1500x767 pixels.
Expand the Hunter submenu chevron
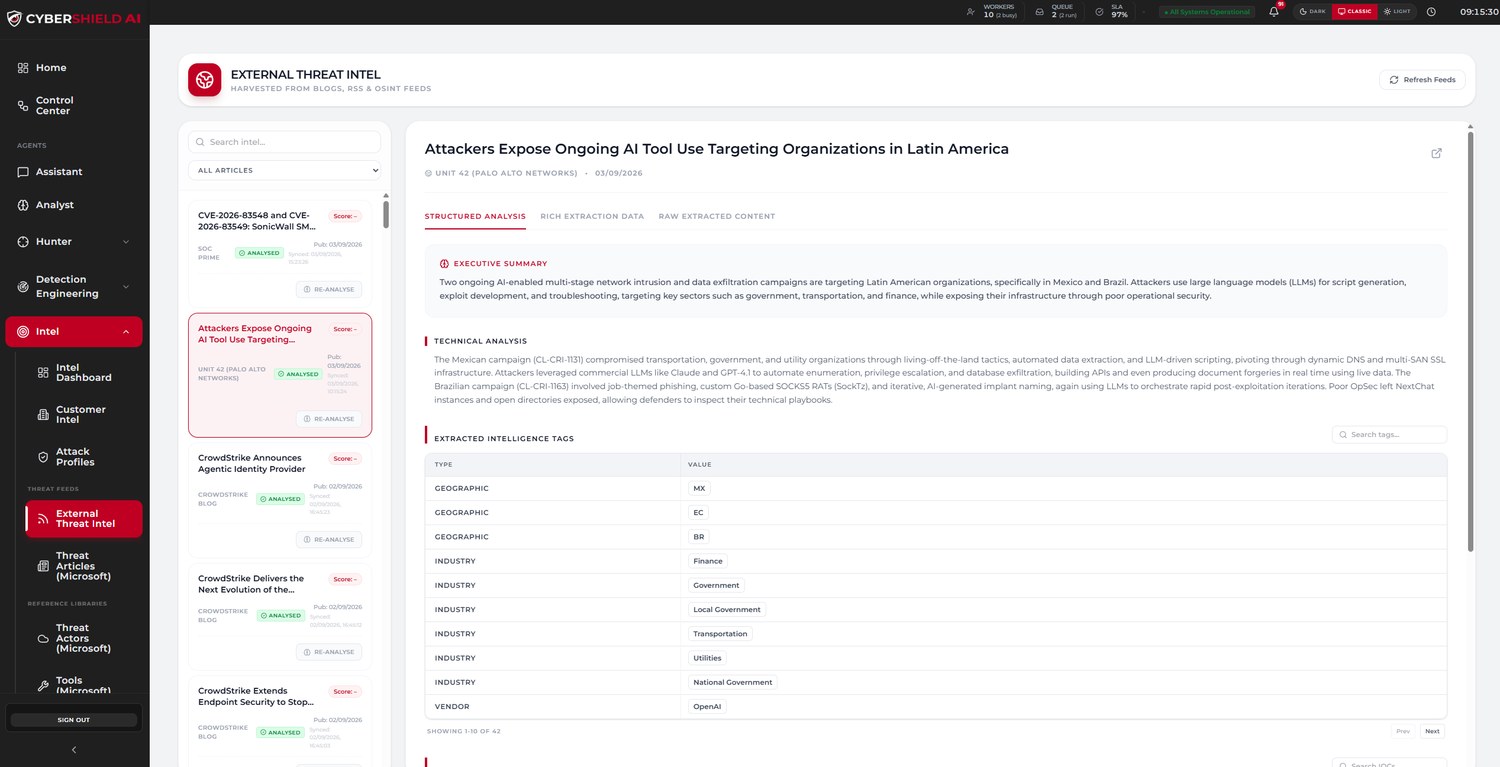tap(126, 242)
